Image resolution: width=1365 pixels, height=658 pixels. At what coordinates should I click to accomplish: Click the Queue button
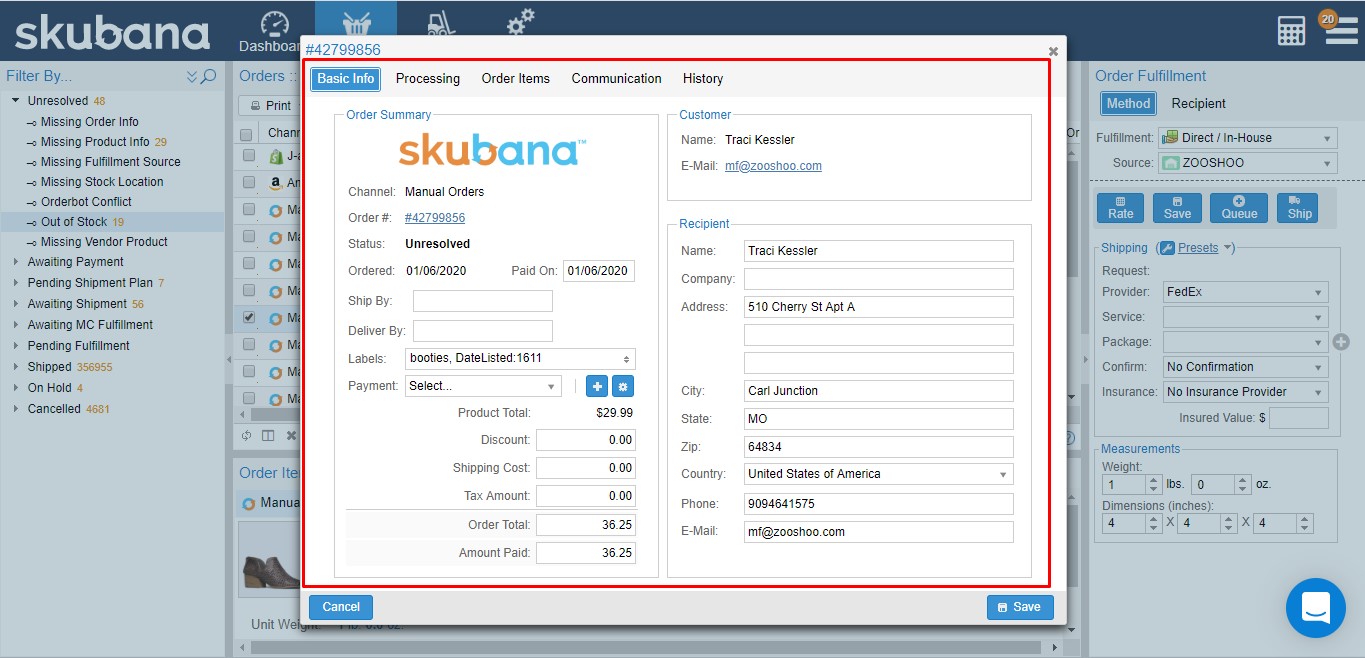pos(1239,208)
